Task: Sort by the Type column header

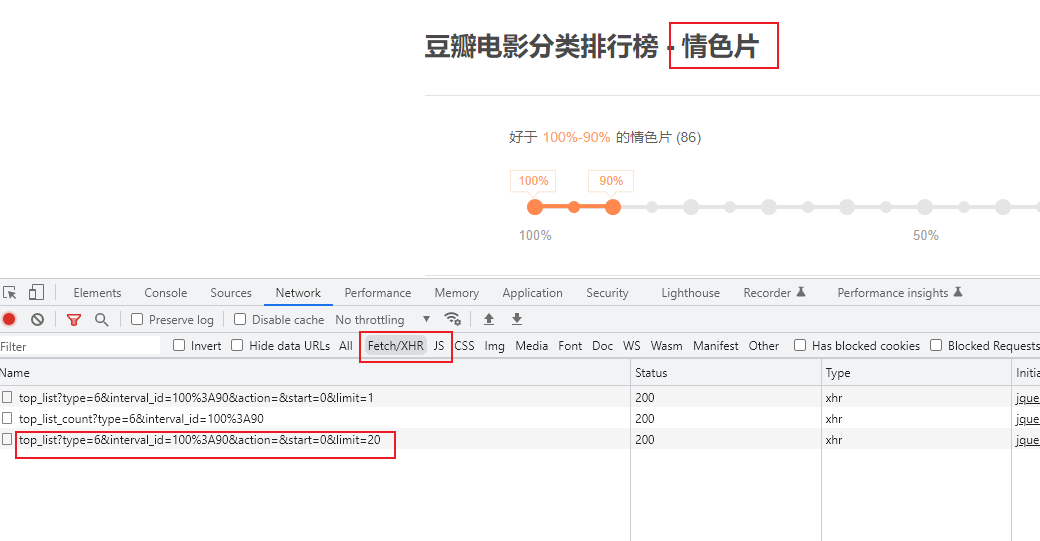Action: click(x=916, y=373)
